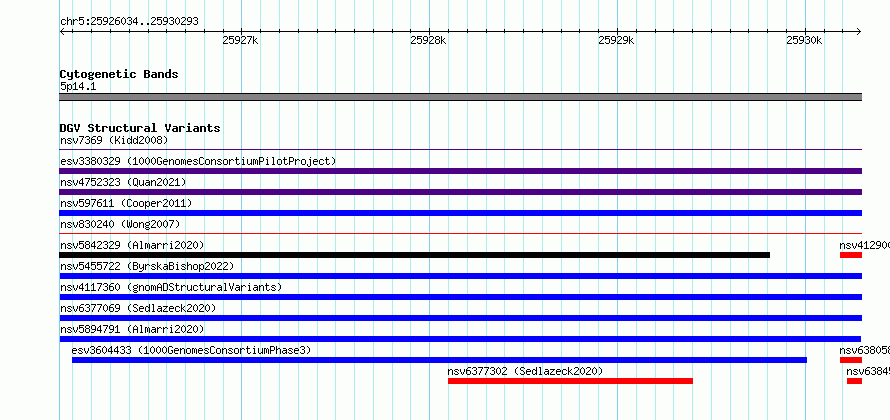Click the 25929k ruler tick label

coord(616,40)
